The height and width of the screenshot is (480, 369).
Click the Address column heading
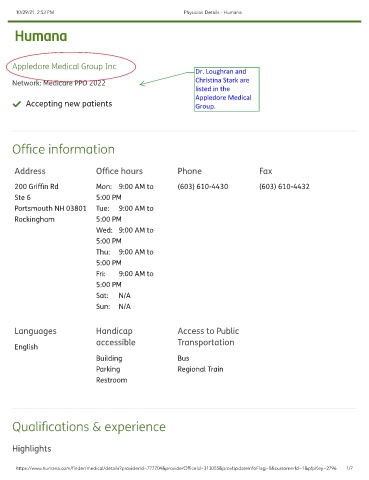point(30,171)
